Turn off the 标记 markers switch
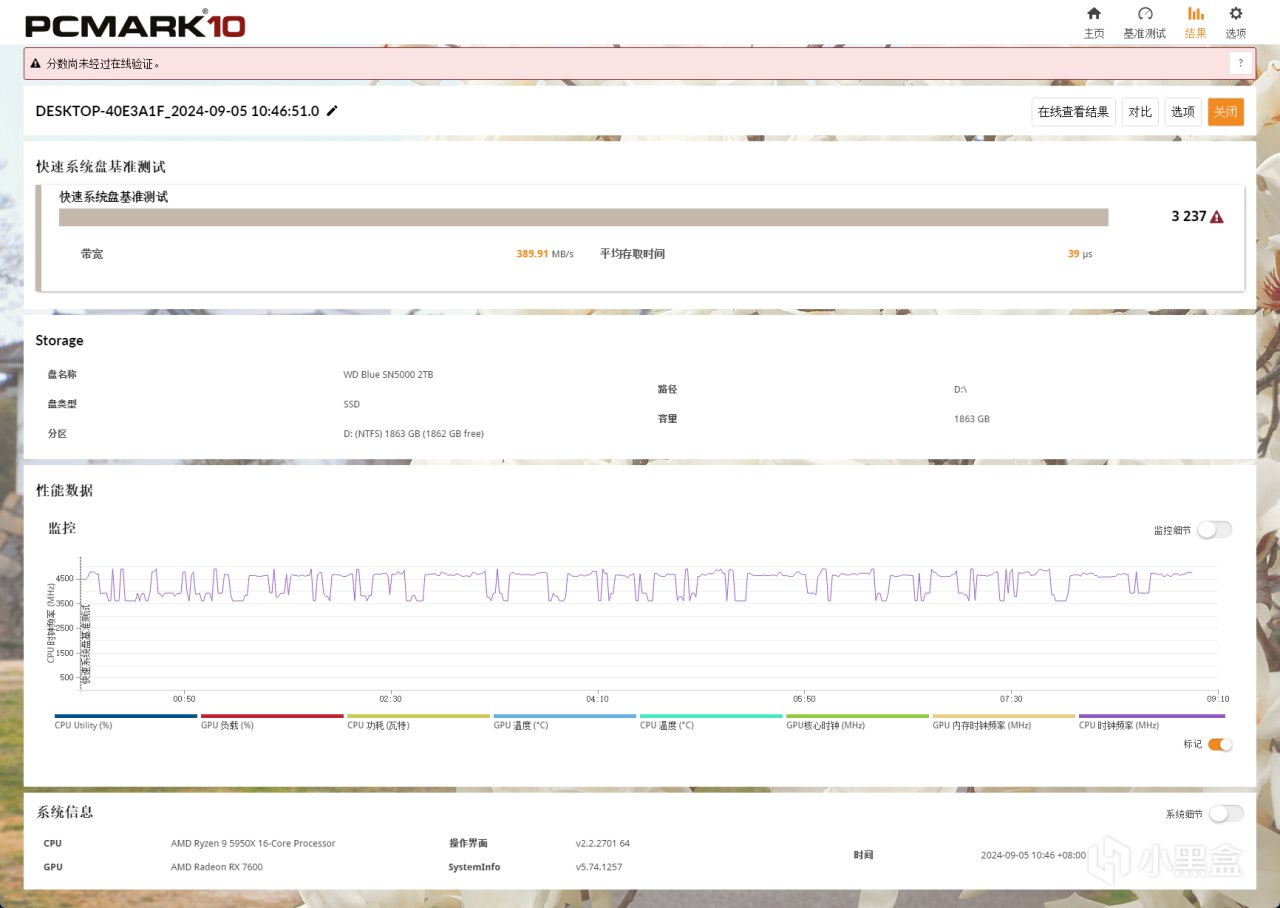Screen dimensions: 1280x908 click(1220, 744)
